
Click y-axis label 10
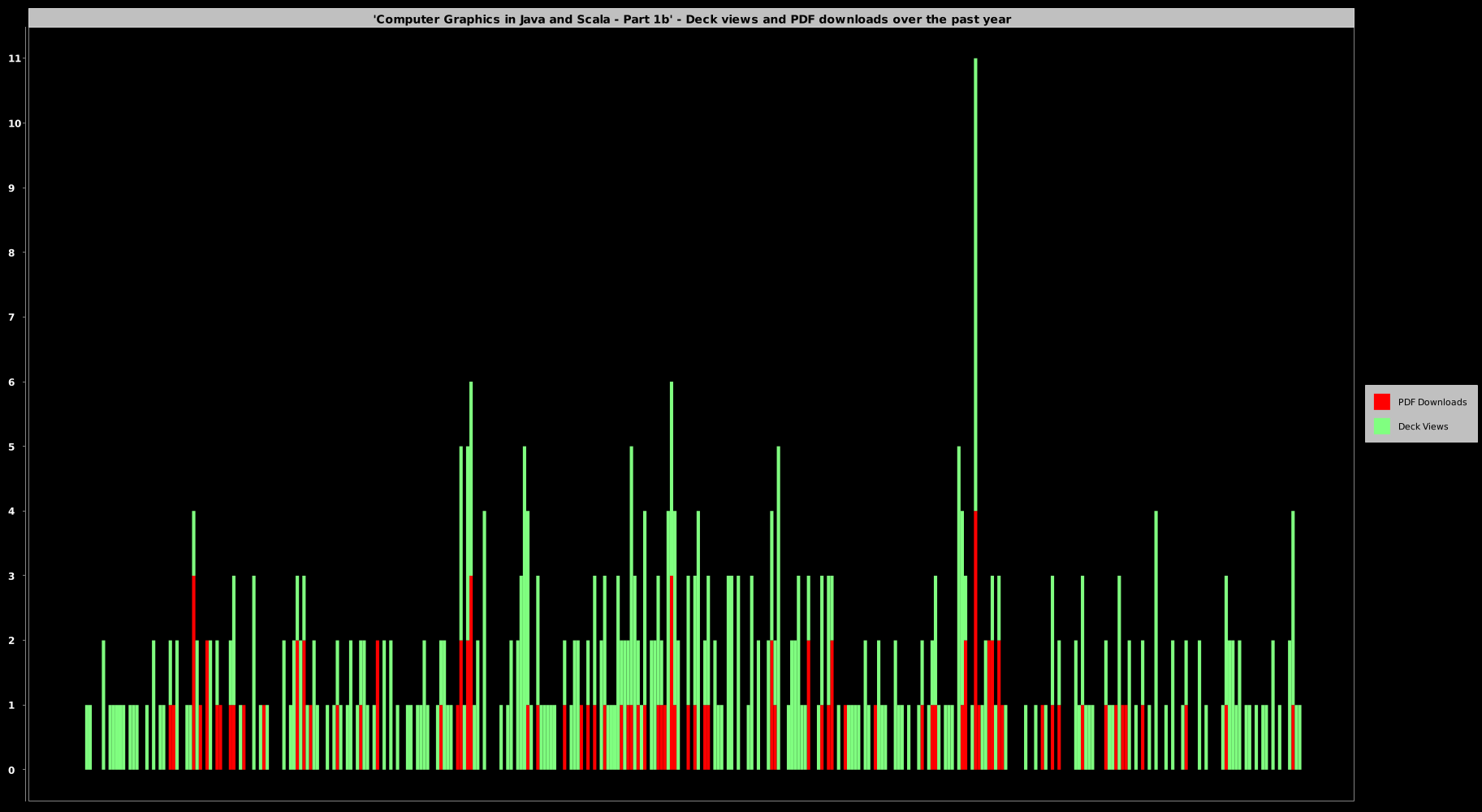tap(15, 123)
